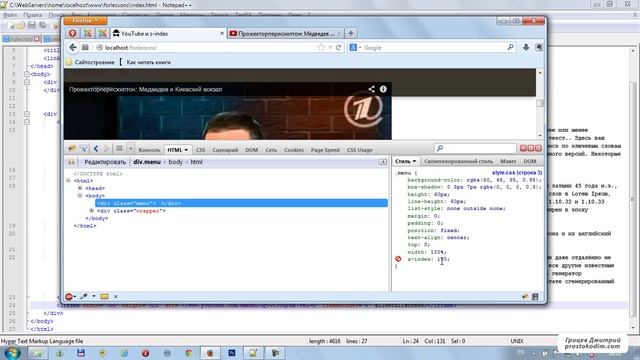This screenshot has height=360, width=640.
Task: Click the red Firebug error icon at bottom
Action: coord(69,296)
